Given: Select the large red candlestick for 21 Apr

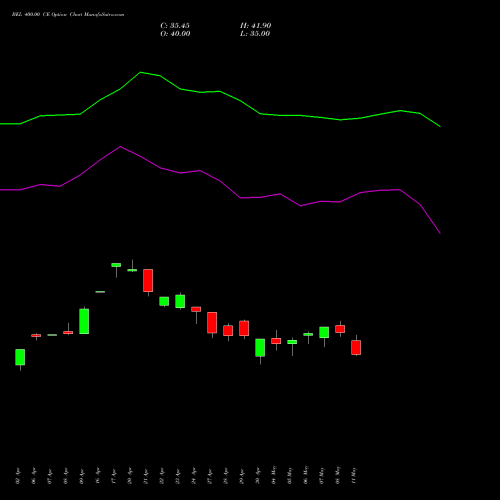Looking at the screenshot, I should 148,280.
